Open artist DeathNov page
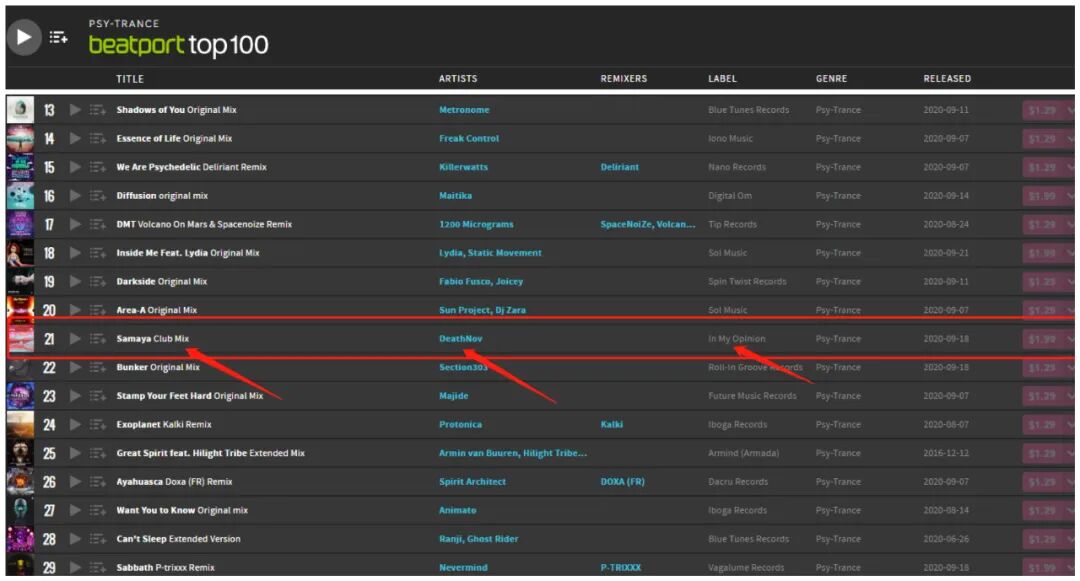Screen dimensions: 1080x581 coord(461,339)
